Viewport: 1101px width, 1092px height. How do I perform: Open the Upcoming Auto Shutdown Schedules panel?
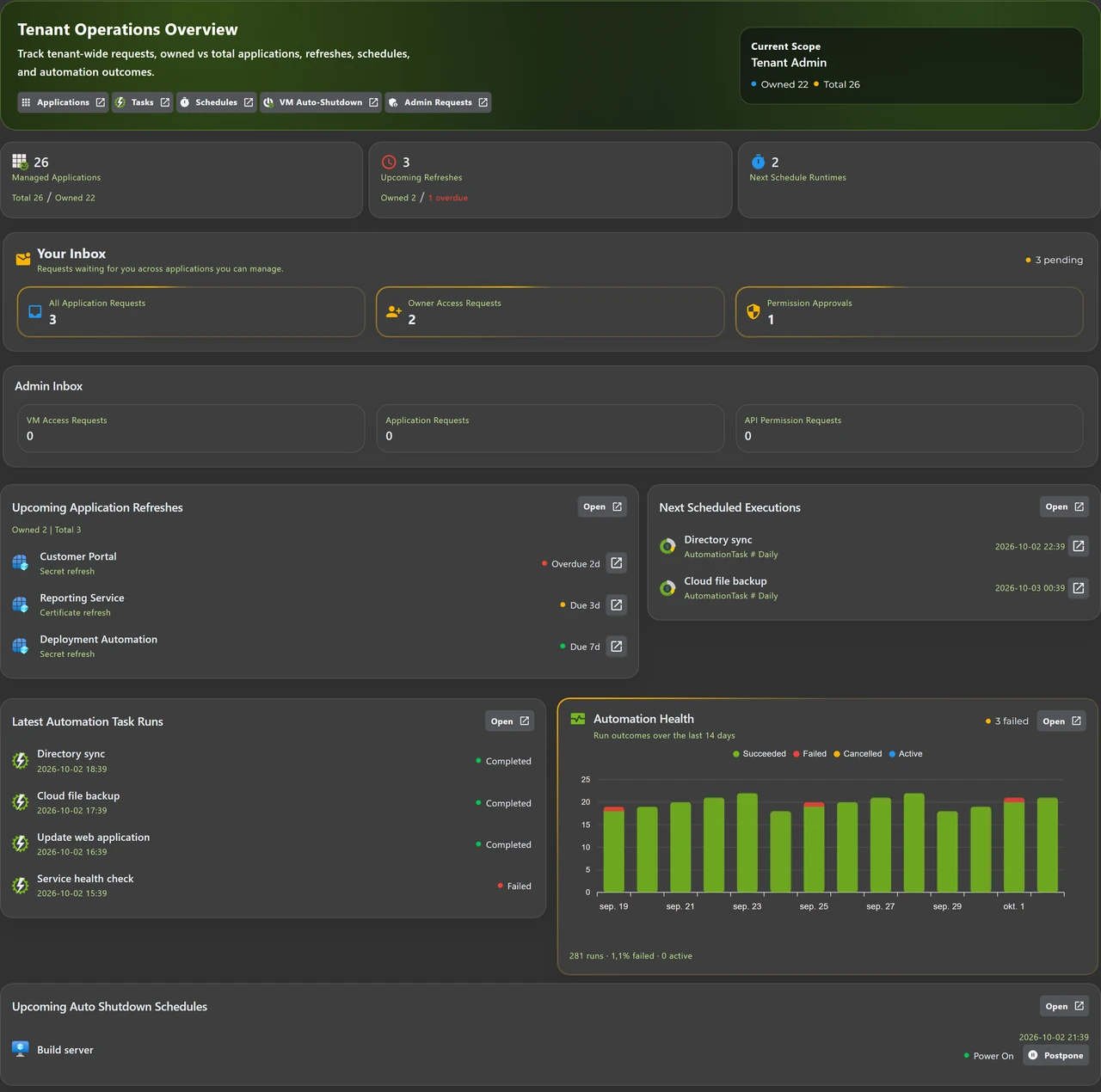(x=1064, y=1006)
